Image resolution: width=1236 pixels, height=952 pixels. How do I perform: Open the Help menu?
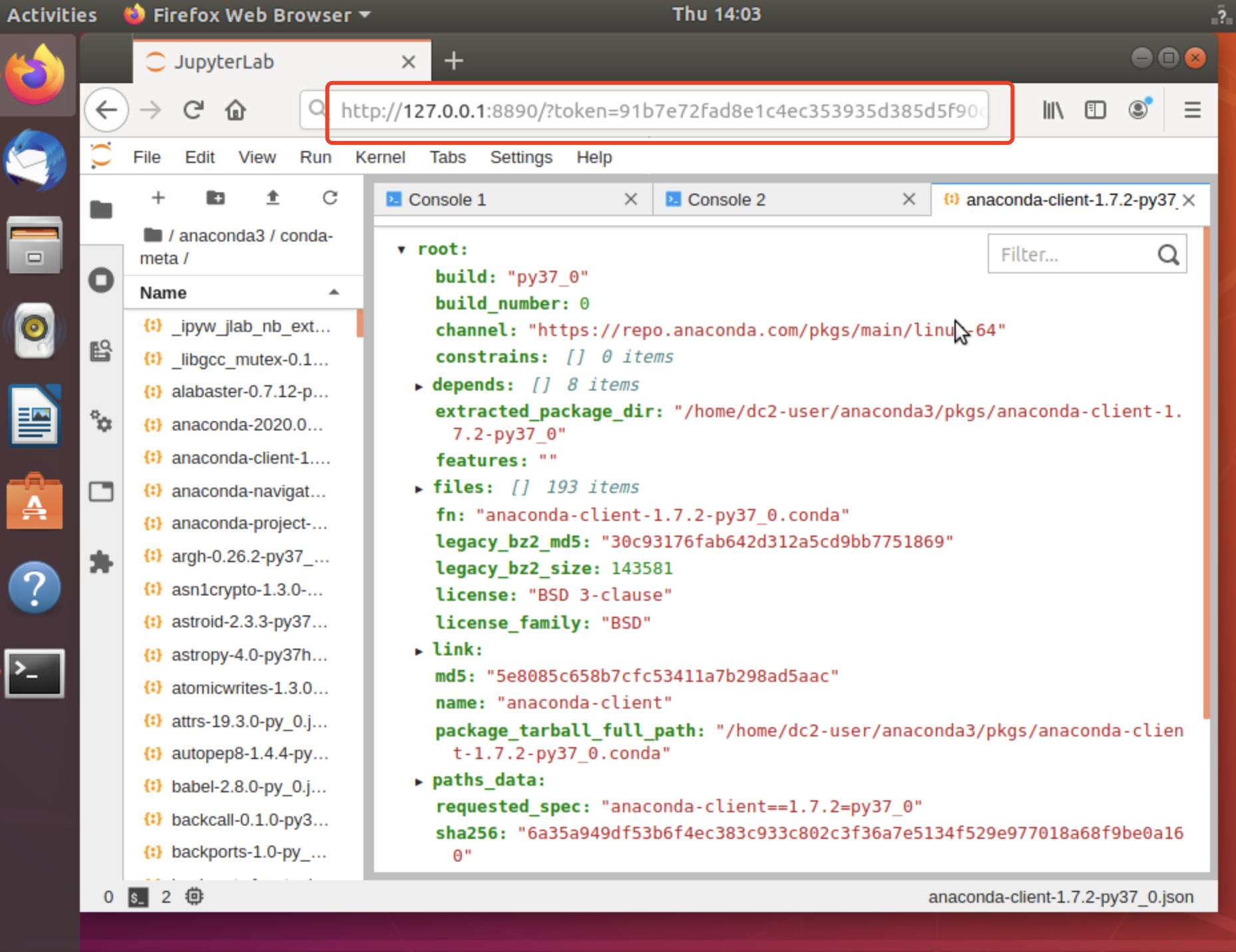coord(594,157)
